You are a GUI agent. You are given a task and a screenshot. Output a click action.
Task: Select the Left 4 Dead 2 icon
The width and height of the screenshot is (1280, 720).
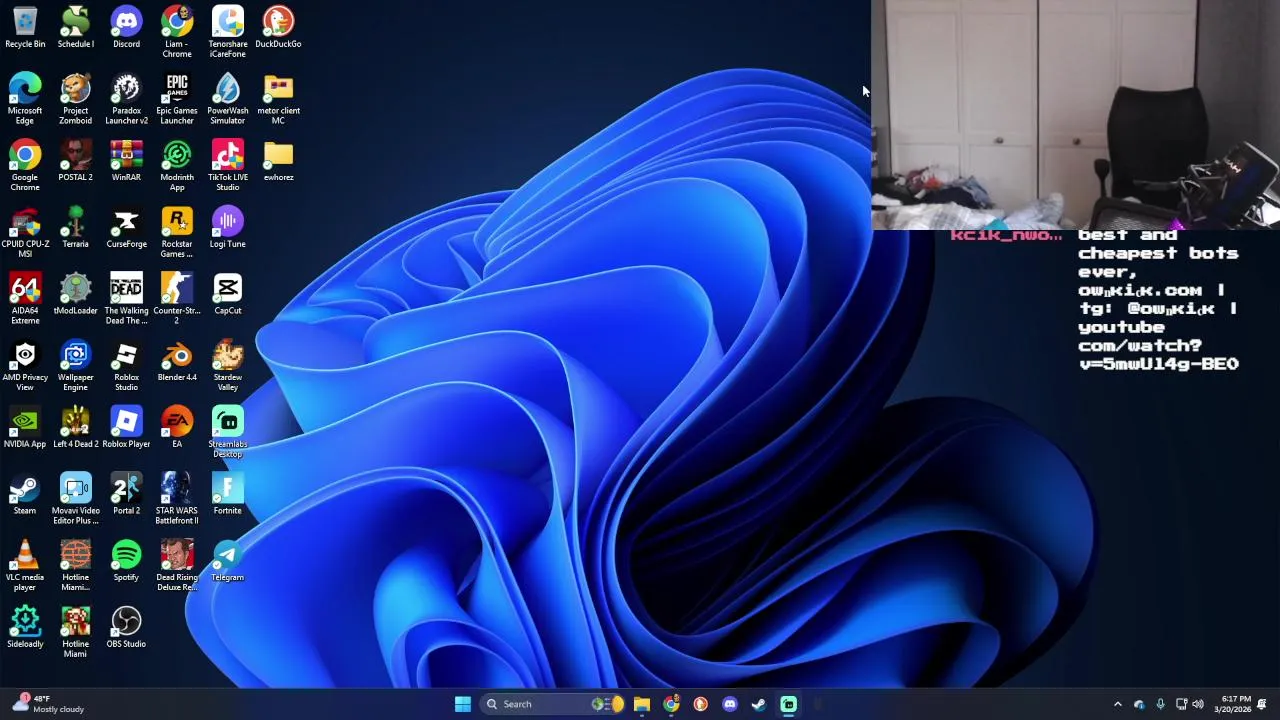(76, 428)
